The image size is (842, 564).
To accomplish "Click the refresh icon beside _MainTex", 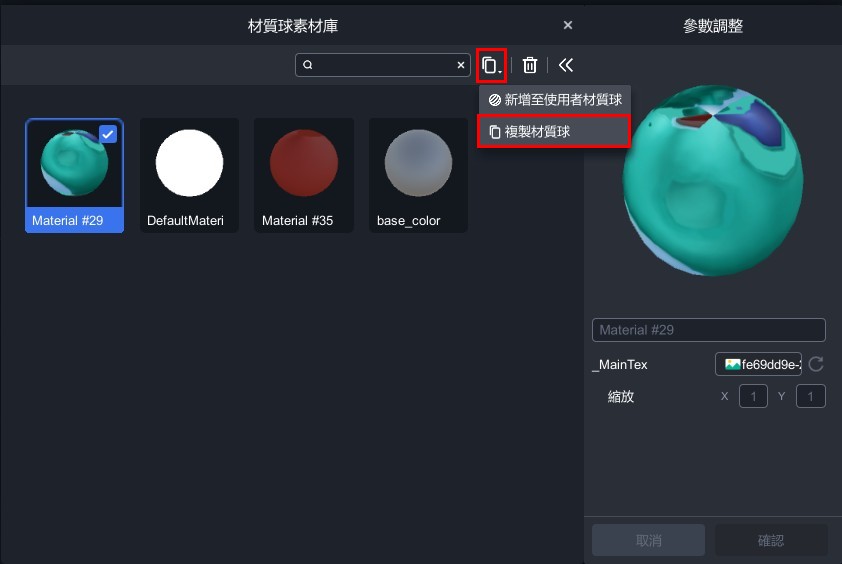I will point(816,365).
